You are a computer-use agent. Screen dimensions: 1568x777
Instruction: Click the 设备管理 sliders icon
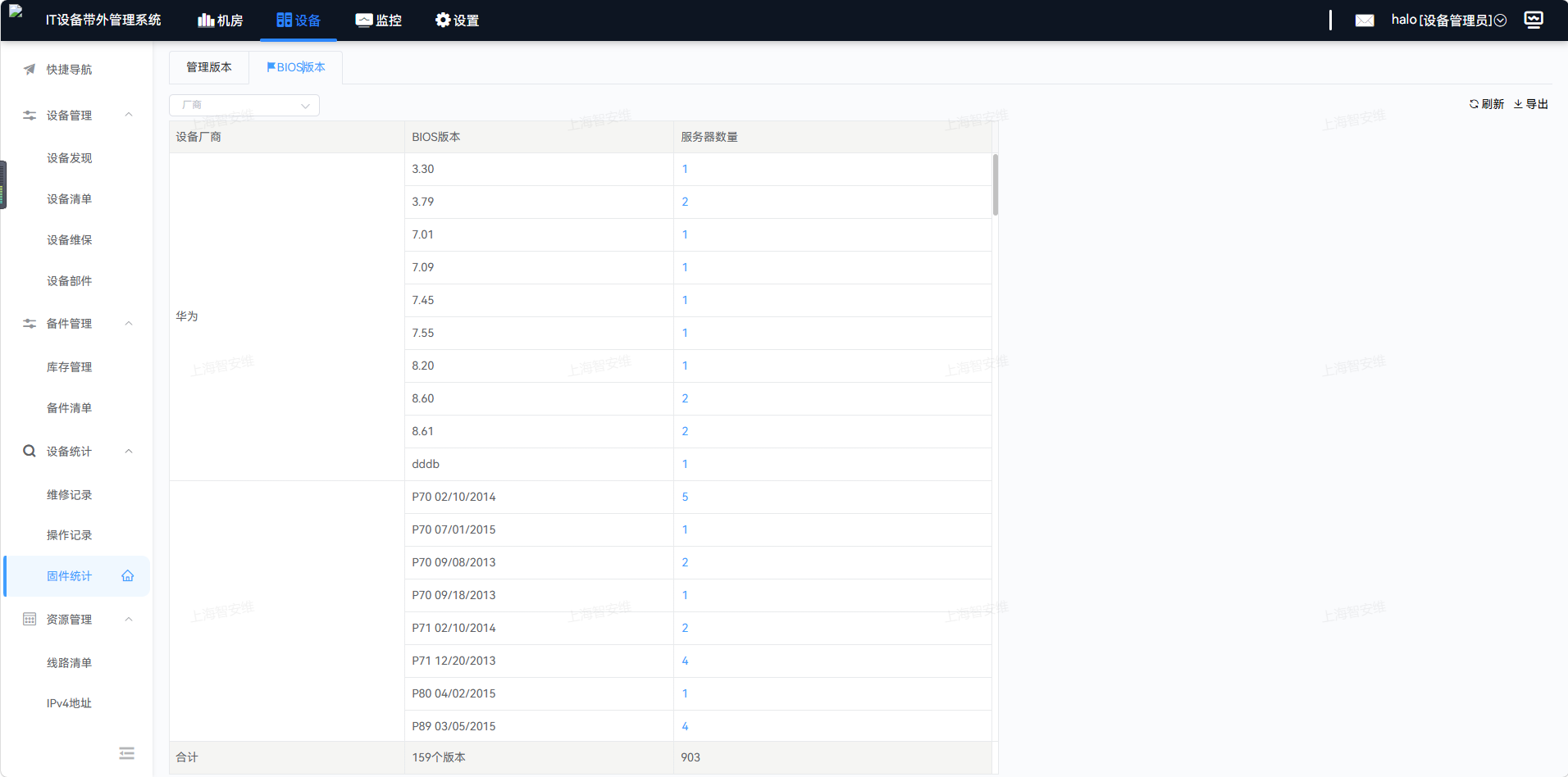[x=30, y=116]
